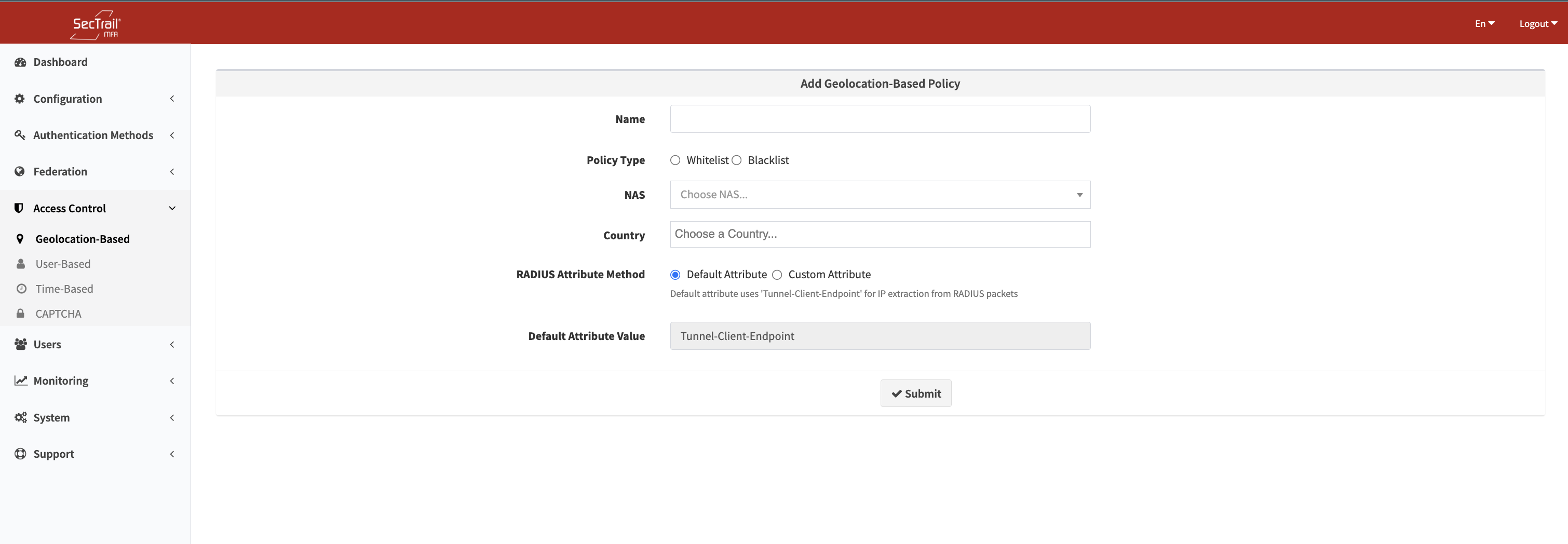Viewport: 1568px width, 544px height.
Task: Click the Support lifebuoy icon
Action: pos(20,454)
